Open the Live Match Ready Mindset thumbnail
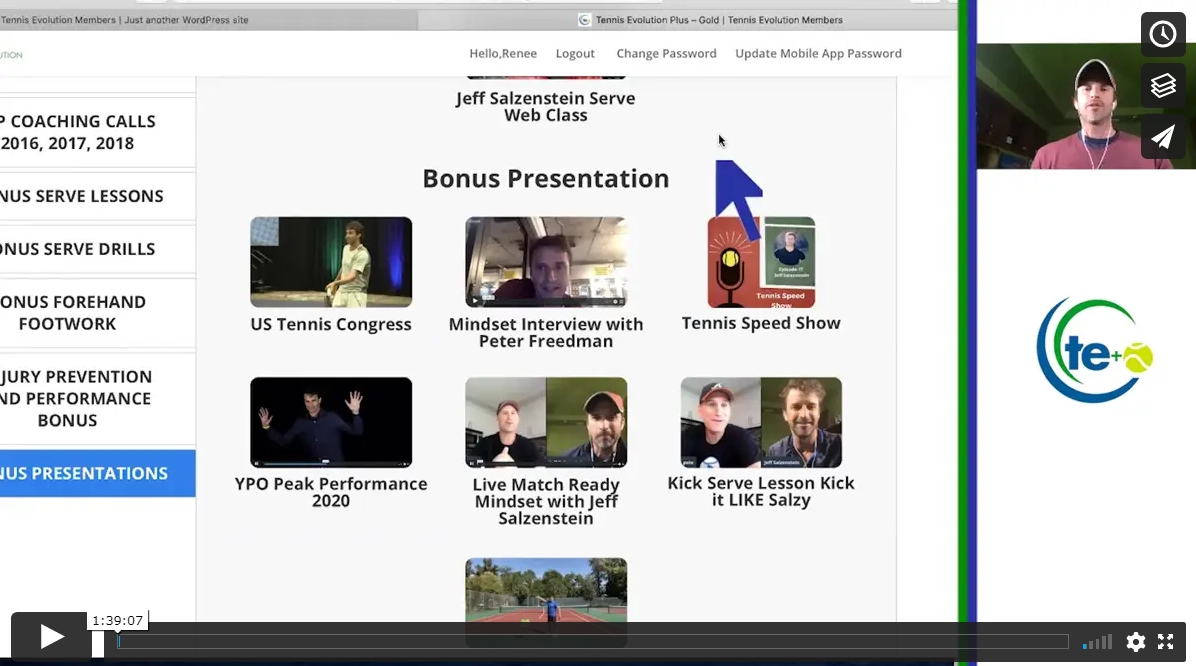This screenshot has width=1196, height=666. tap(546, 422)
